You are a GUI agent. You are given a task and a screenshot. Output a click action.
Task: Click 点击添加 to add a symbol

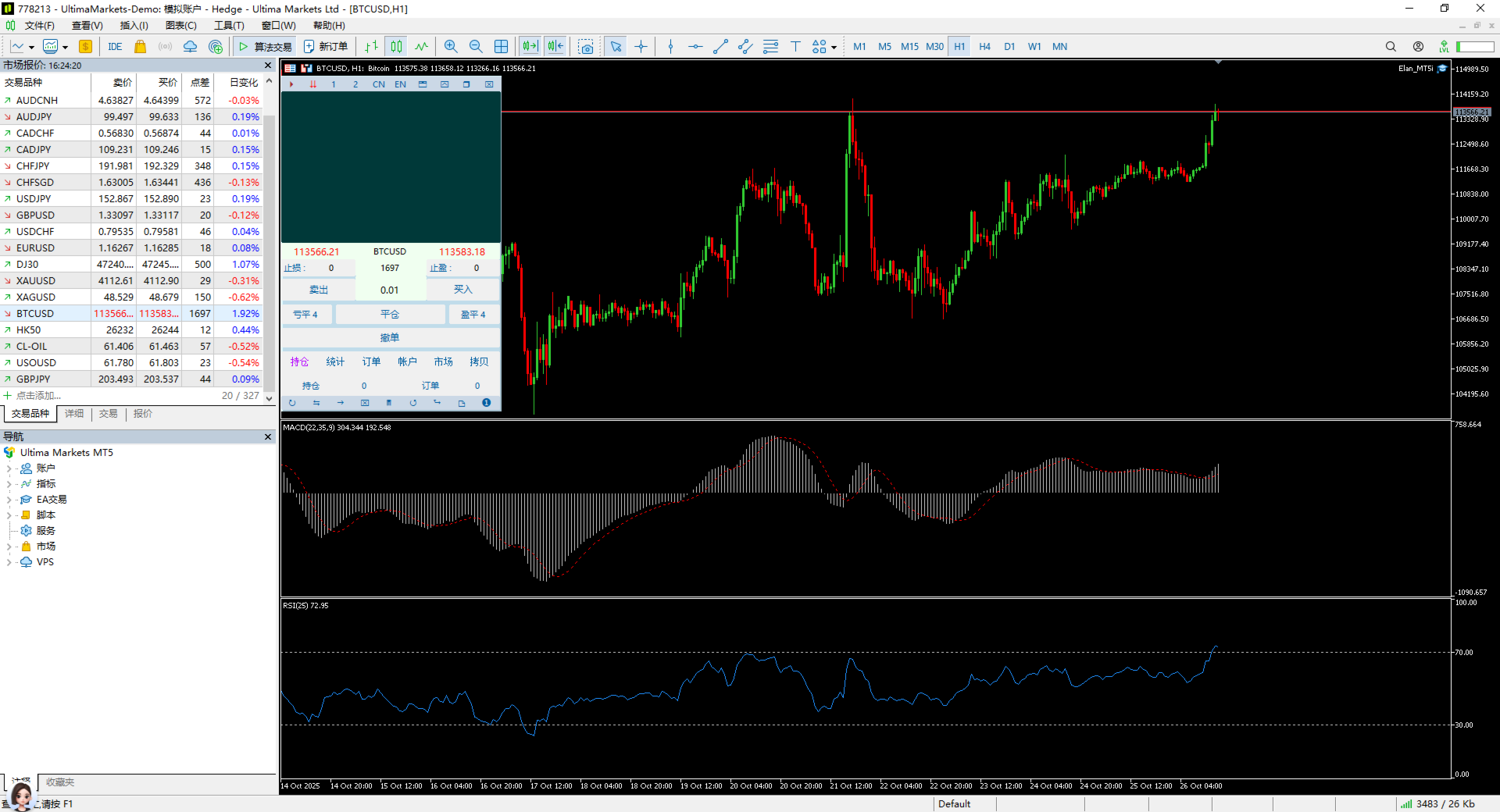click(x=38, y=396)
